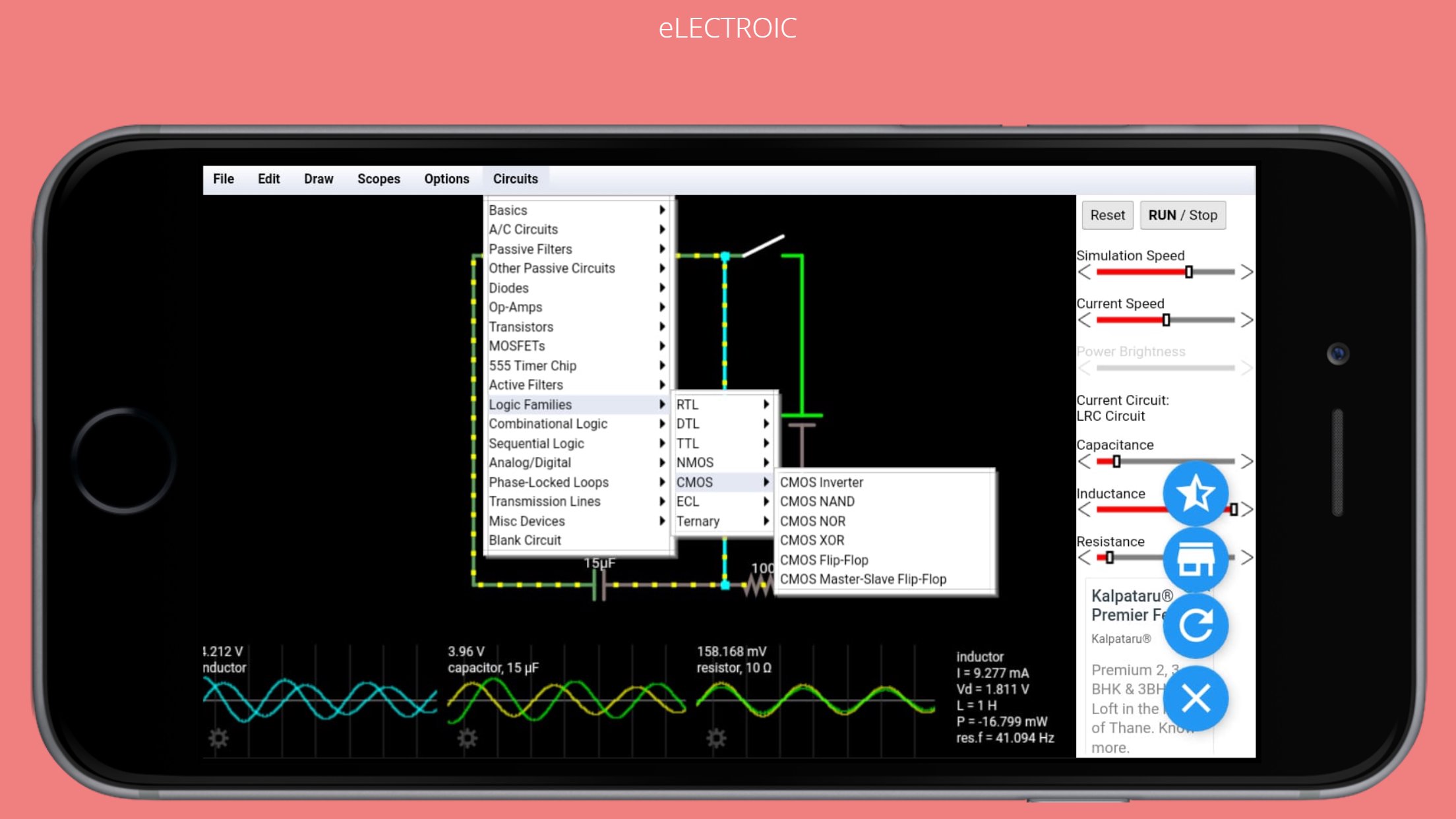Click Simulation Speed right arrow
Image resolution: width=1456 pixels, height=819 pixels.
click(1246, 272)
